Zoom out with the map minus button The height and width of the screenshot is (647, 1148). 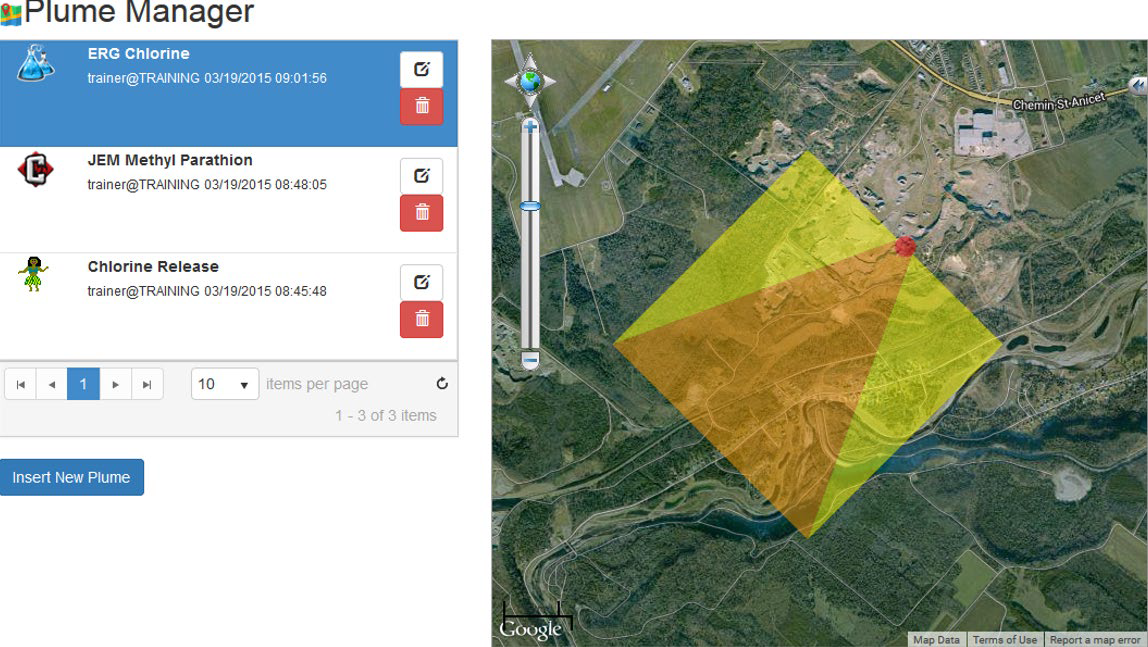(530, 359)
